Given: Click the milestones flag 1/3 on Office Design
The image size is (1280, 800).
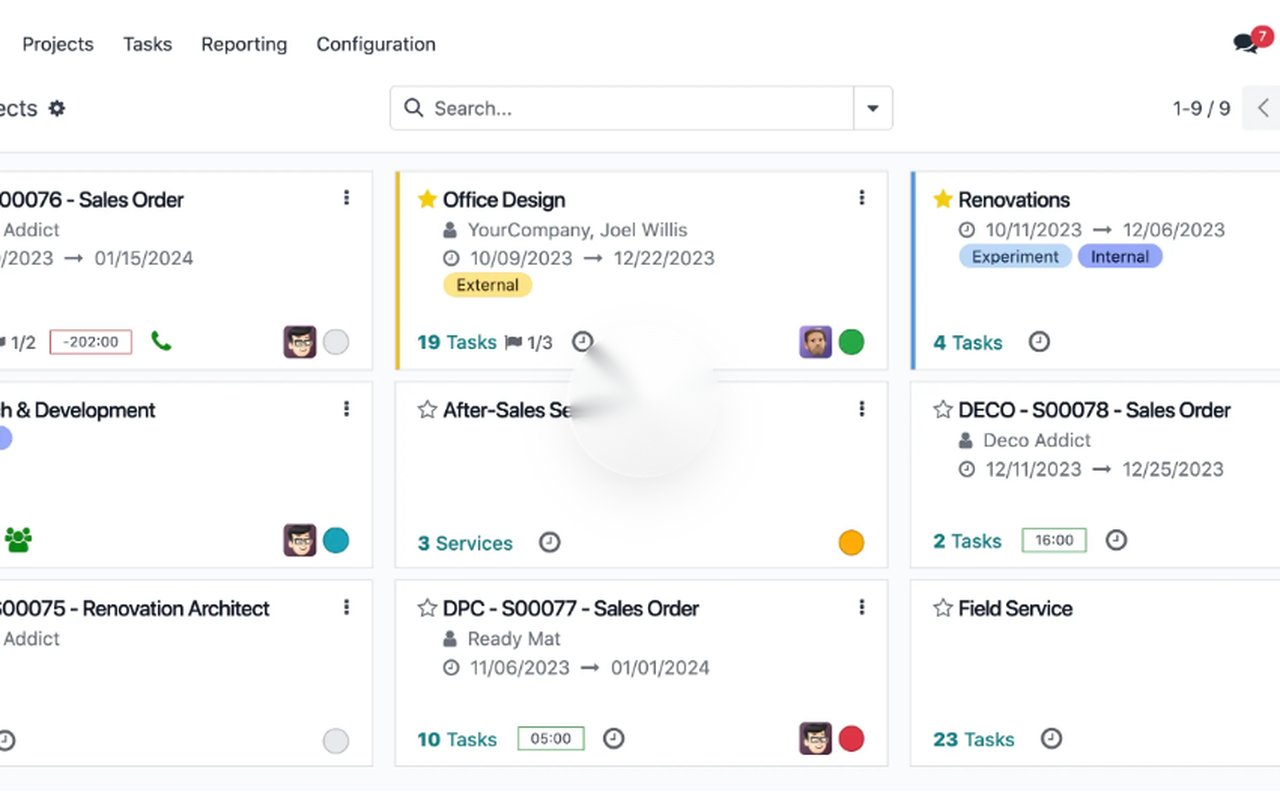Looking at the screenshot, I should [x=529, y=342].
